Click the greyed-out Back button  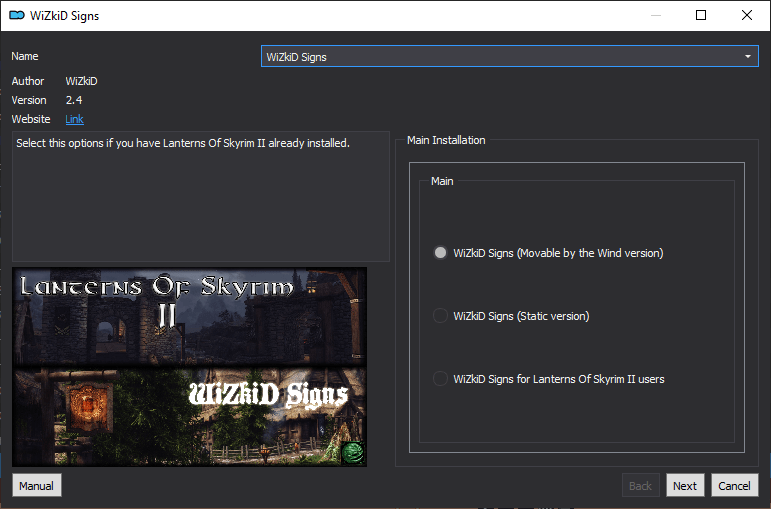coord(640,485)
